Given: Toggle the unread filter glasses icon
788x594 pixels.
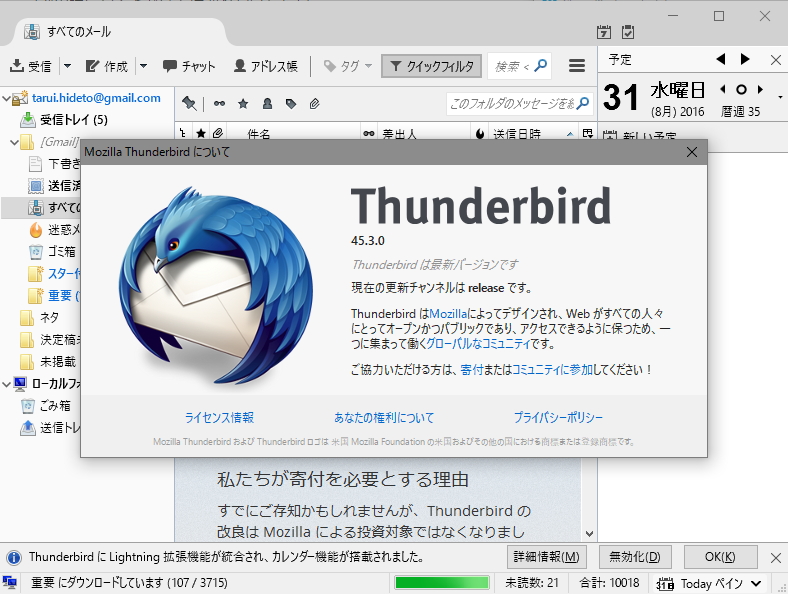Looking at the screenshot, I should click(x=219, y=104).
